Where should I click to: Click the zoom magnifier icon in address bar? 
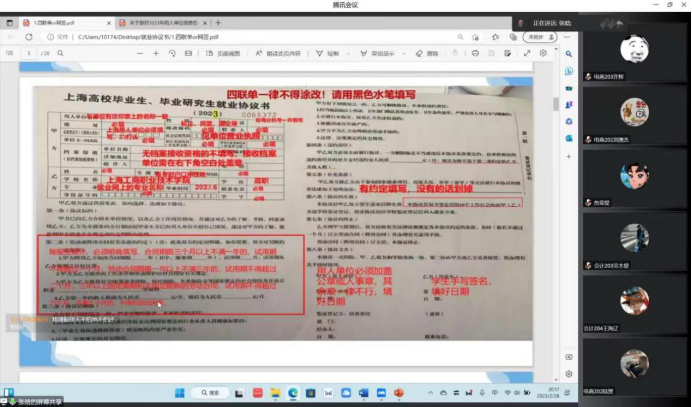pyautogui.click(x=460, y=37)
